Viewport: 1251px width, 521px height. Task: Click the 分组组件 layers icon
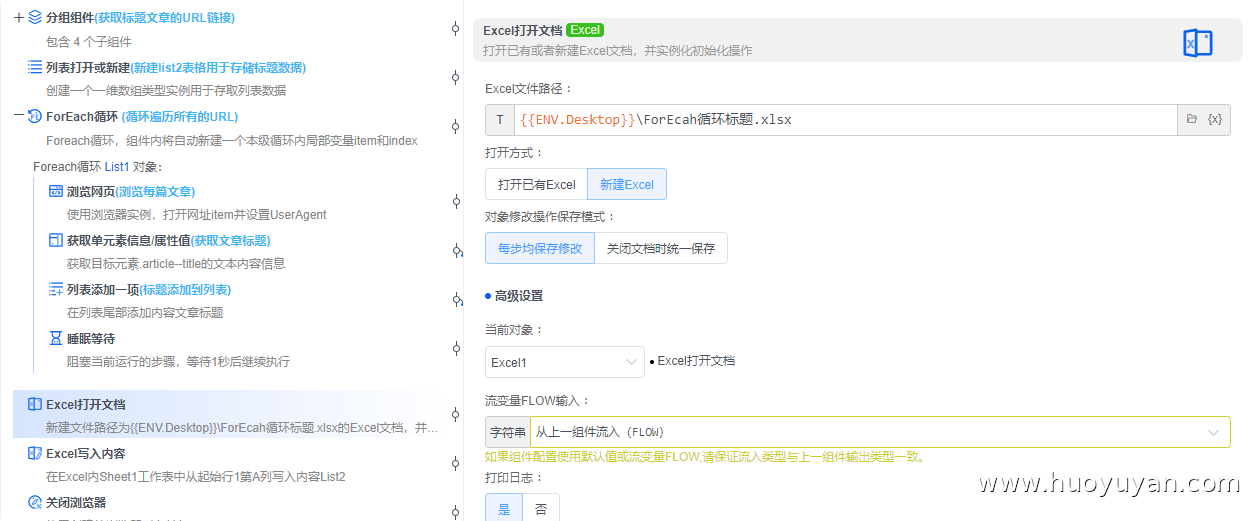35,18
